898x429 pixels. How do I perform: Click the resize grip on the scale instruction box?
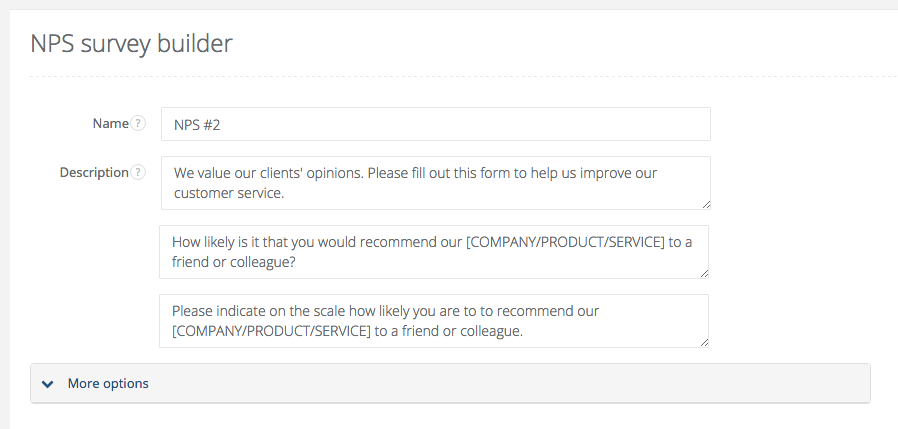coord(704,342)
